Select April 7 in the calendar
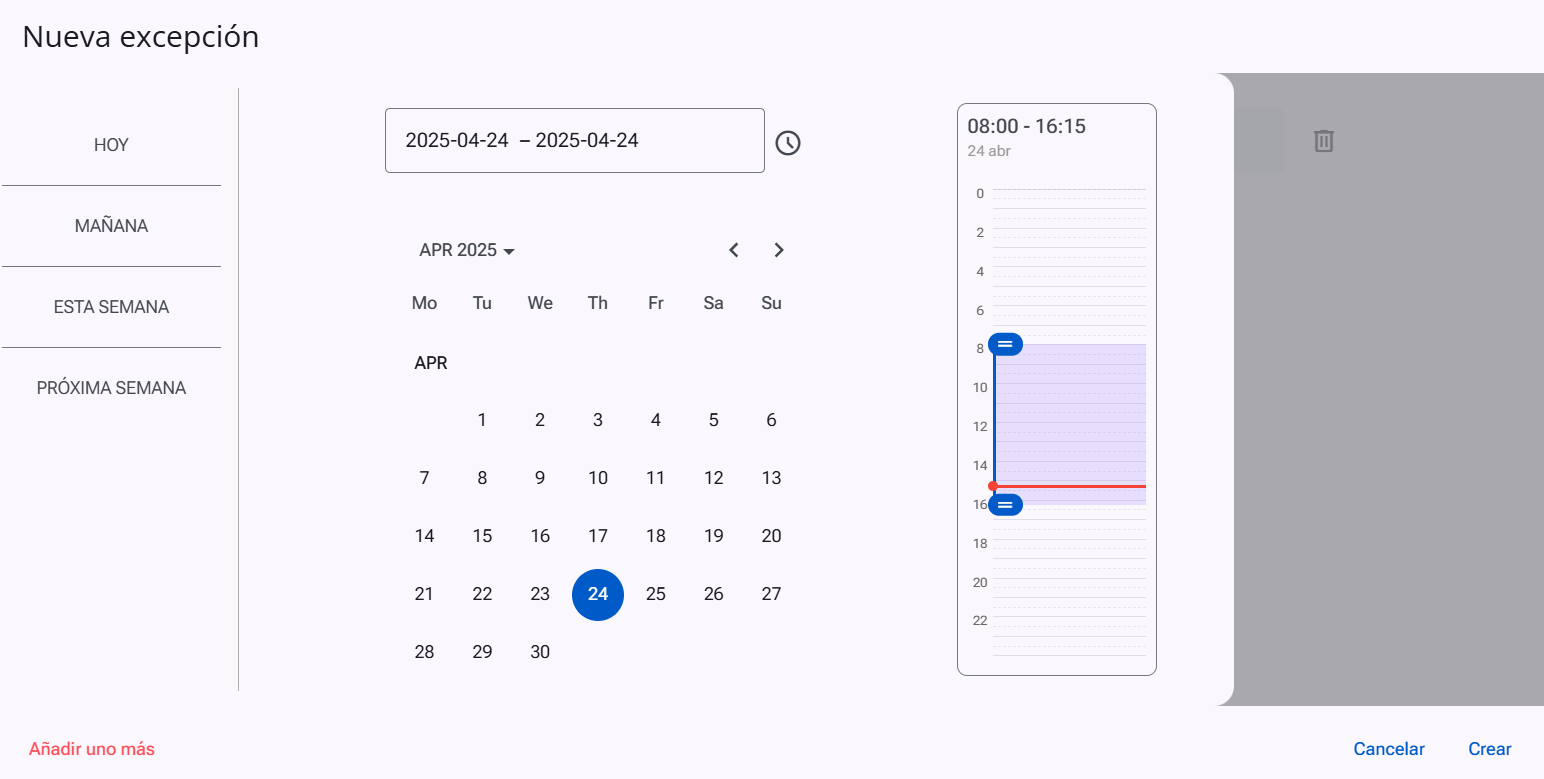Image resolution: width=1544 pixels, height=779 pixels. tap(424, 478)
